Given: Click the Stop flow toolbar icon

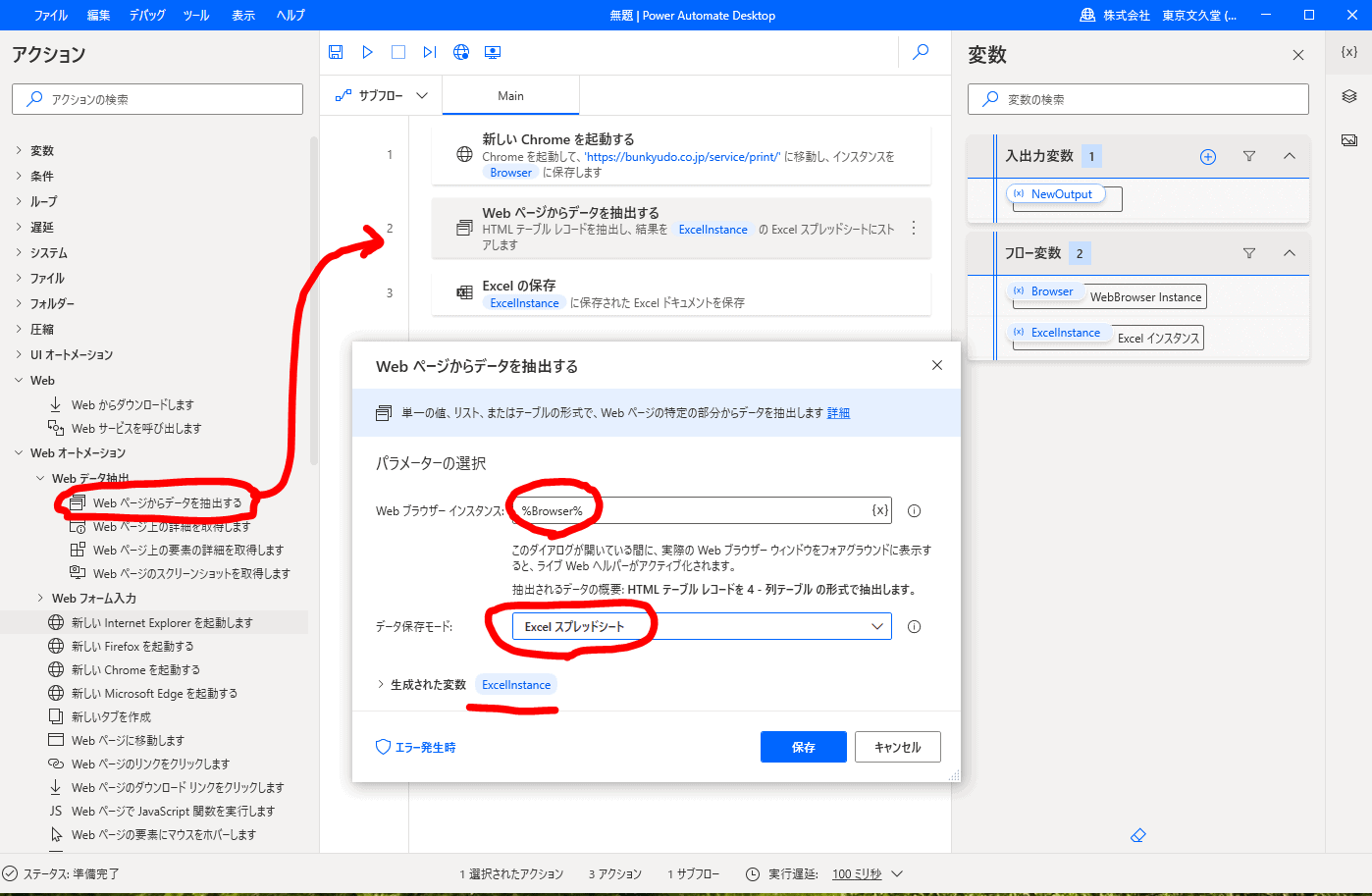Looking at the screenshot, I should (x=398, y=52).
